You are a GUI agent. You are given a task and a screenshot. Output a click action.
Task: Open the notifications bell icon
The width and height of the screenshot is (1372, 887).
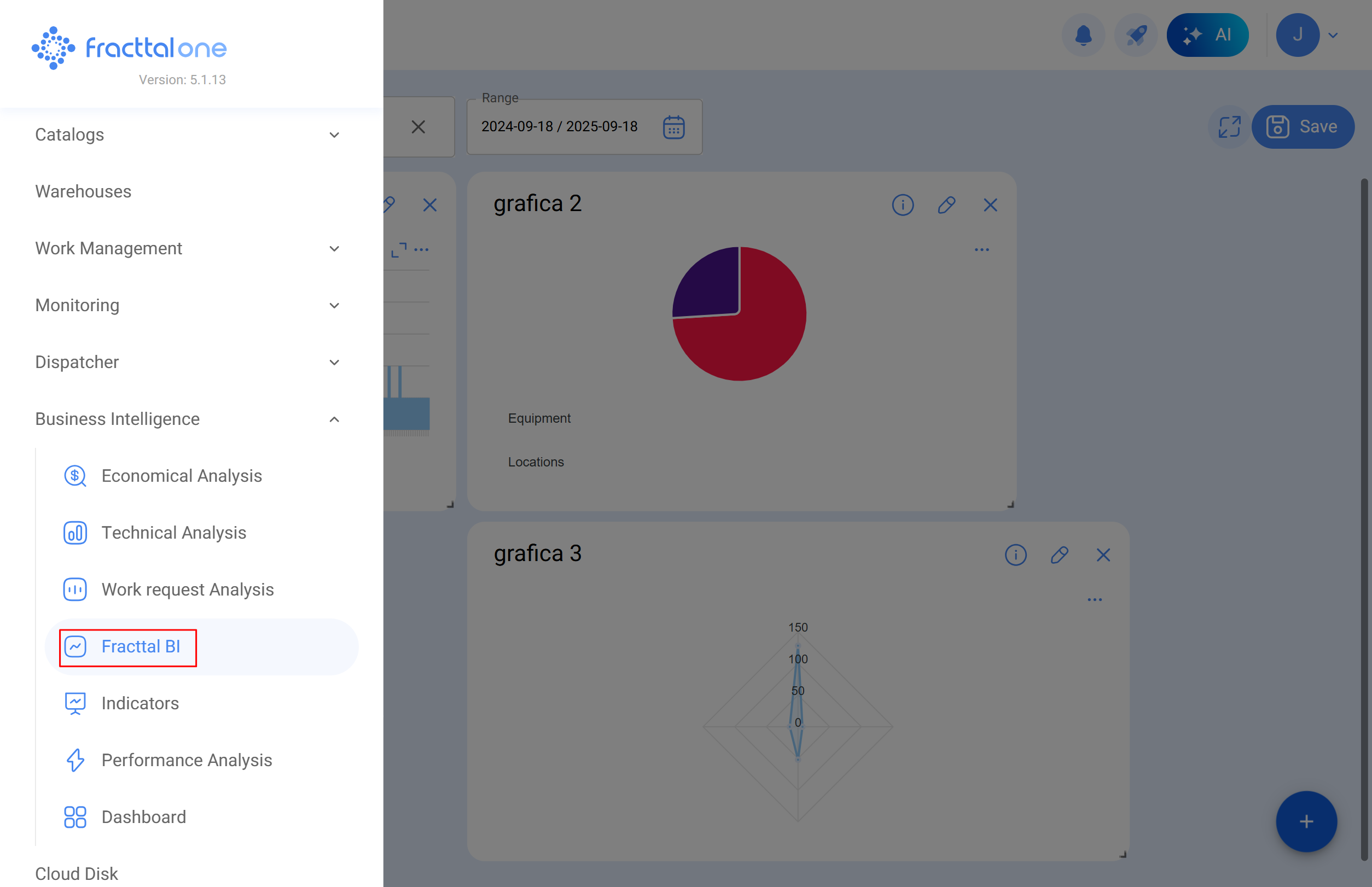(x=1083, y=35)
